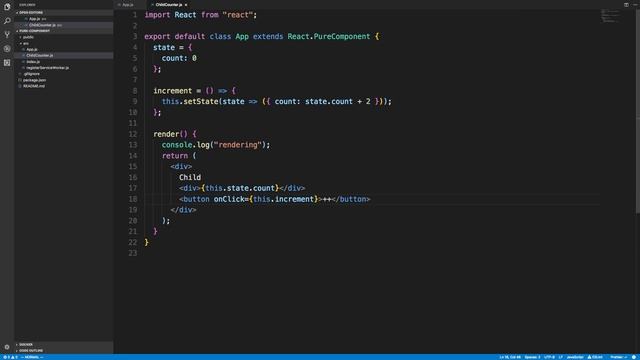Click the LF line ending status item
The image size is (640, 360).
coord(560,357)
